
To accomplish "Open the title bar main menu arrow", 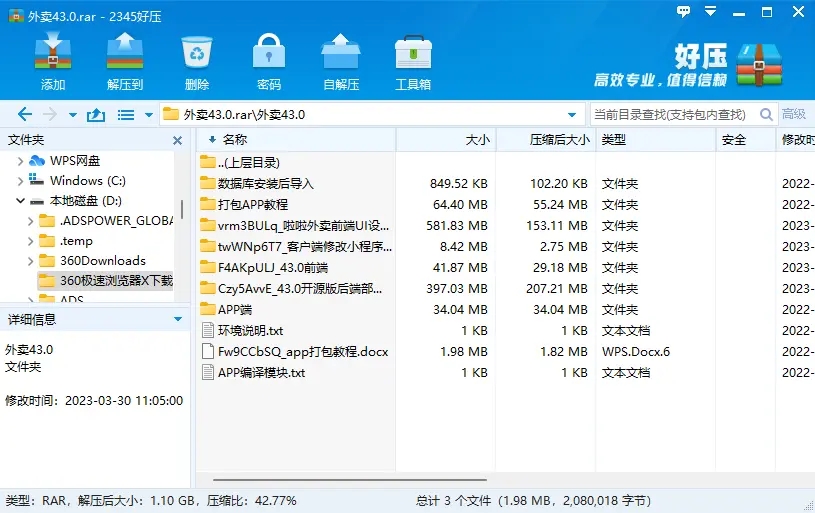I will pos(710,11).
